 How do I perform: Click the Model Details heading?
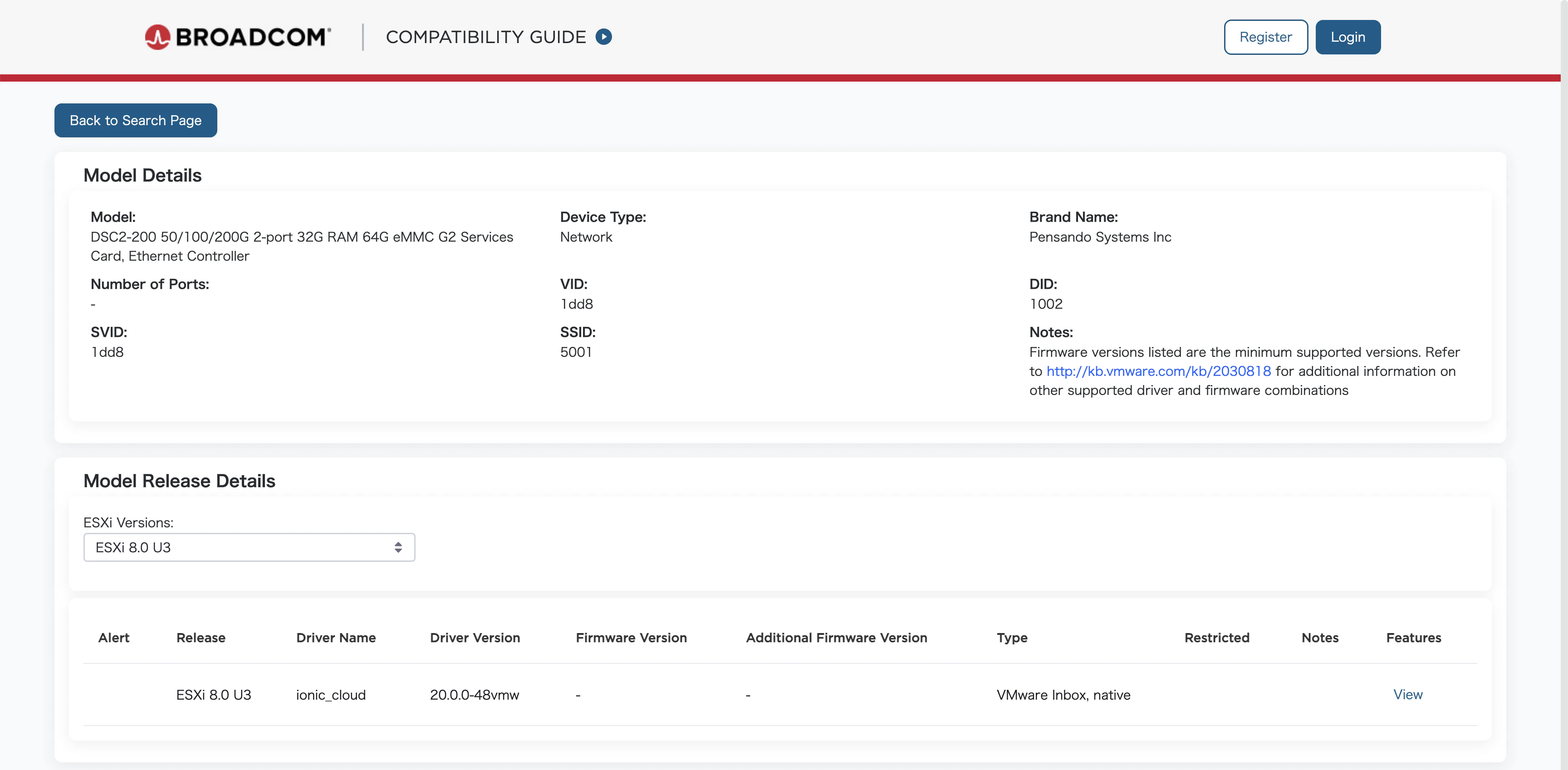tap(142, 175)
